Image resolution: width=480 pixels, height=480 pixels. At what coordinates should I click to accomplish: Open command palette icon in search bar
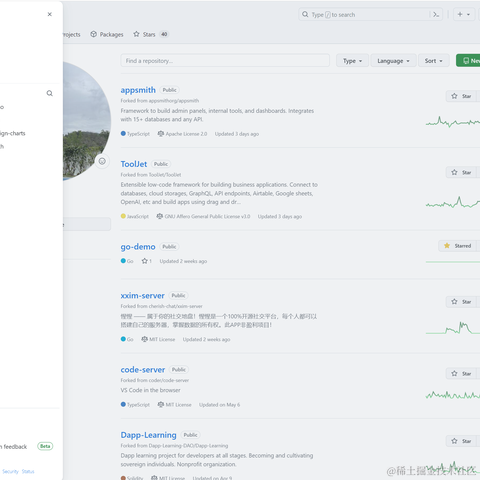click(436, 15)
